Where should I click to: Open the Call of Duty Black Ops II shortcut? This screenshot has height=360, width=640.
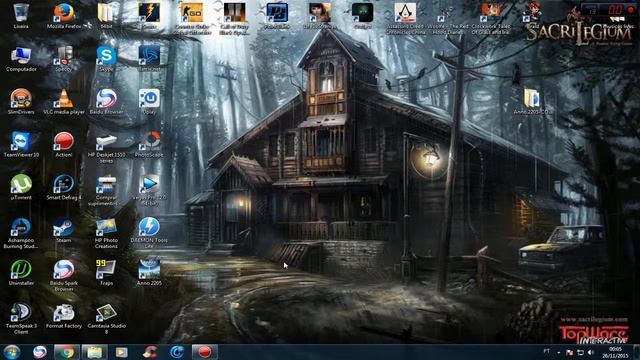(234, 17)
